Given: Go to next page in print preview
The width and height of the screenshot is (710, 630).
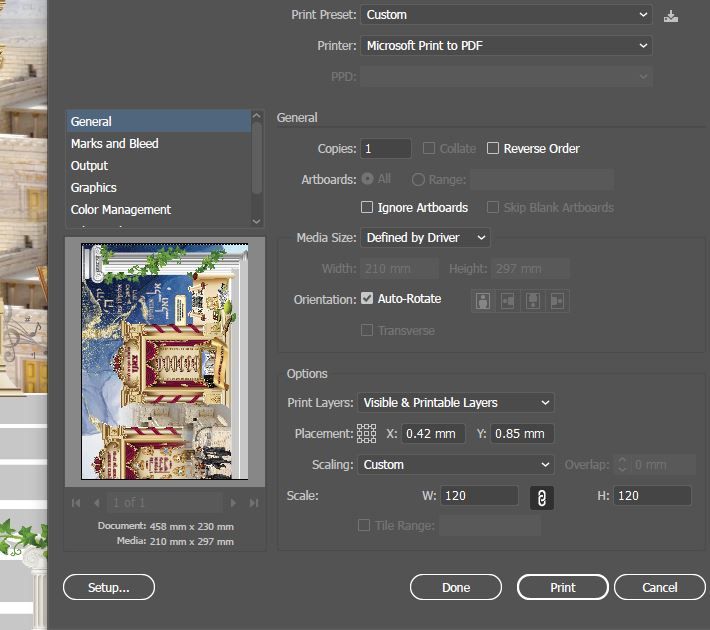Looking at the screenshot, I should click(234, 502).
